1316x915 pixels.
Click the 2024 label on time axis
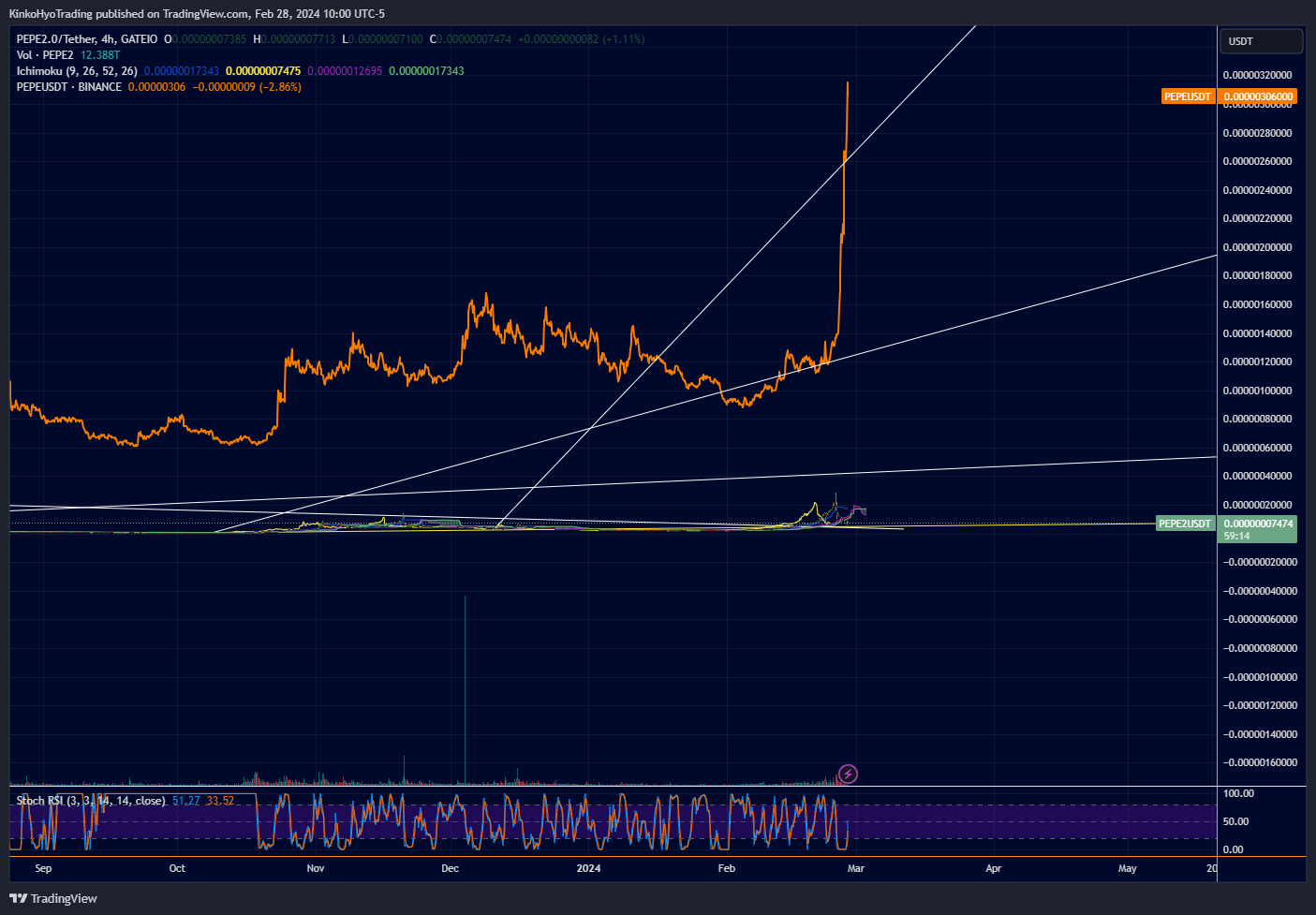[588, 868]
